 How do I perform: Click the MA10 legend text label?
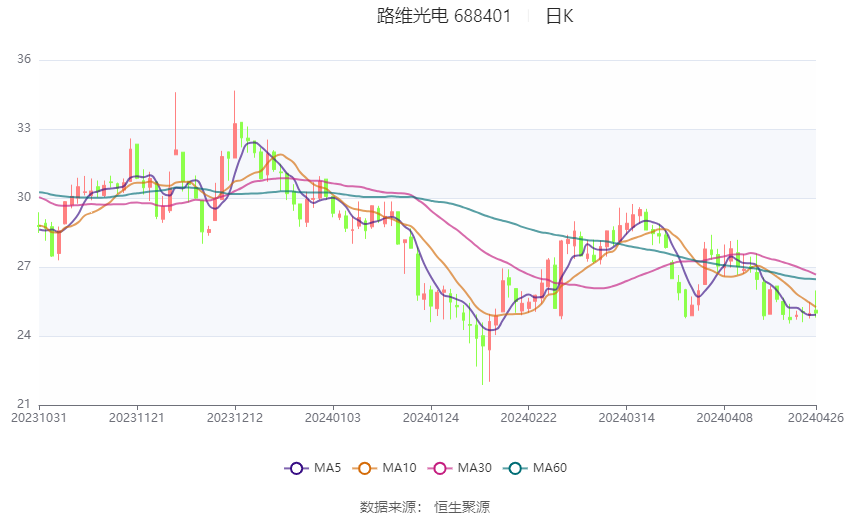click(400, 468)
